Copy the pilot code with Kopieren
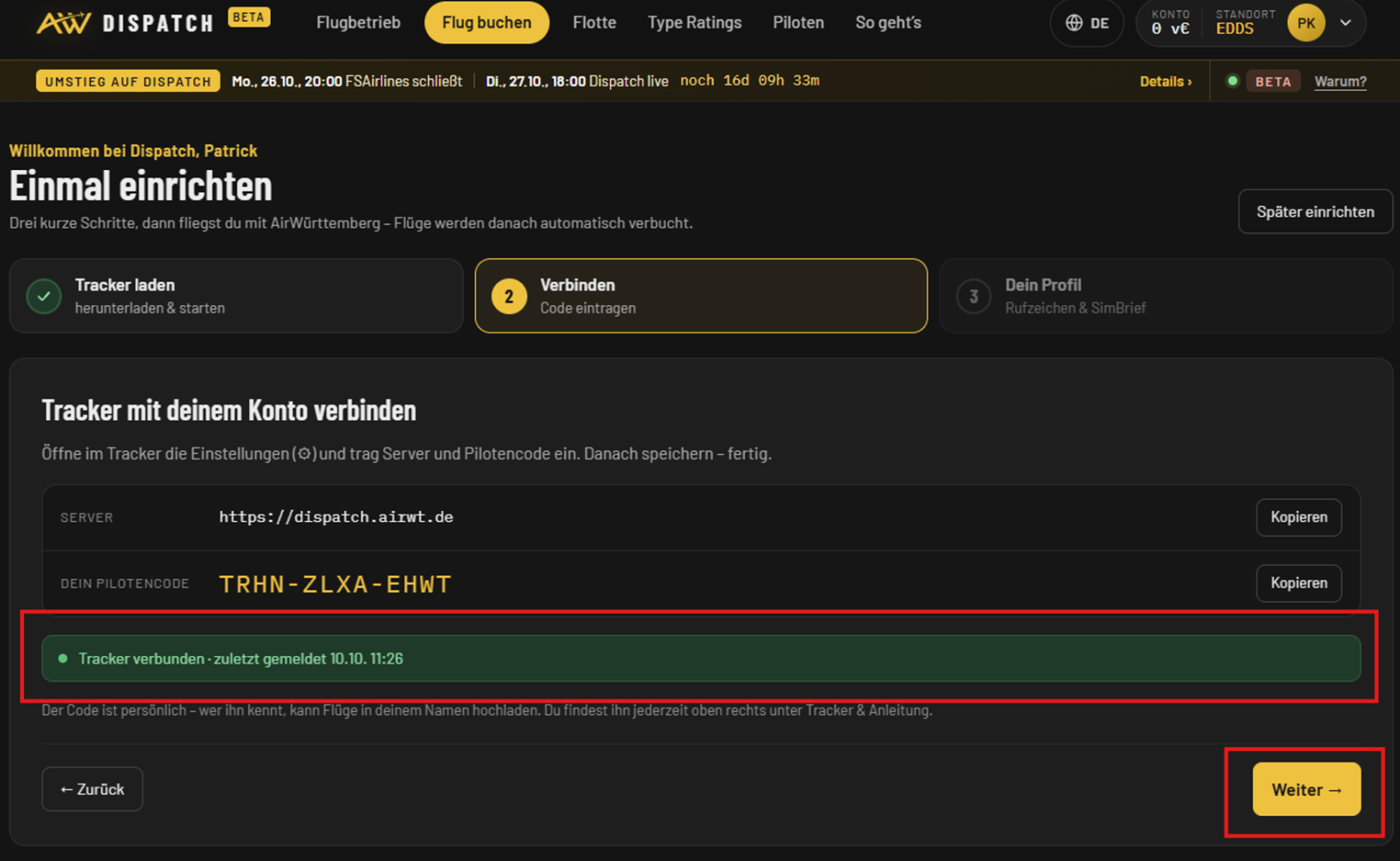1400x861 pixels. [x=1298, y=583]
